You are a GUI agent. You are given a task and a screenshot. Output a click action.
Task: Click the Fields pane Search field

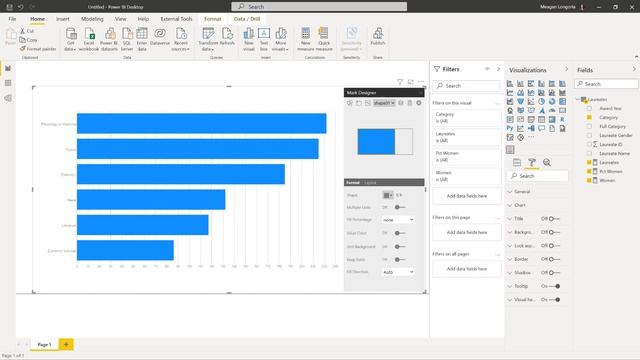pos(607,84)
